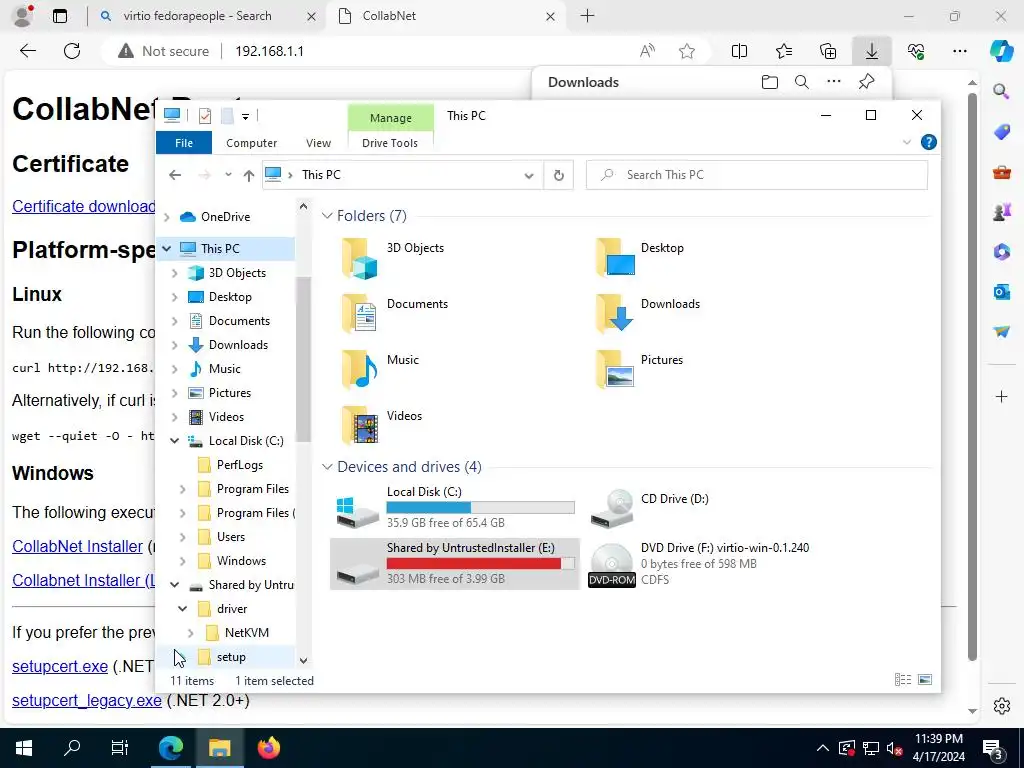
Task: Open Downloads folder from Edge Downloads panel
Action: (770, 82)
